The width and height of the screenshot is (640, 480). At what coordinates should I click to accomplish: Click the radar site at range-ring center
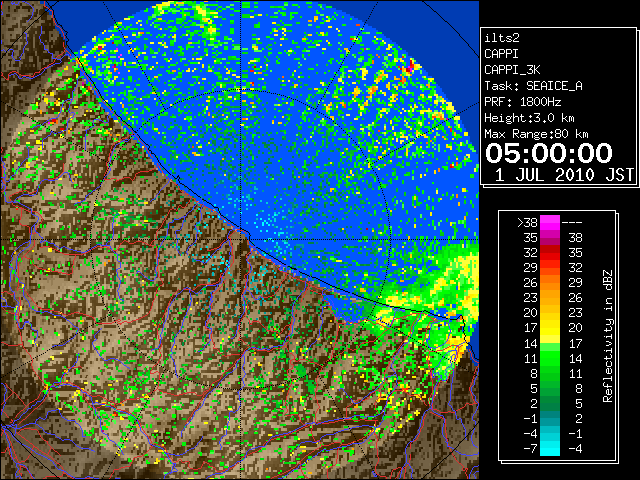point(241,239)
